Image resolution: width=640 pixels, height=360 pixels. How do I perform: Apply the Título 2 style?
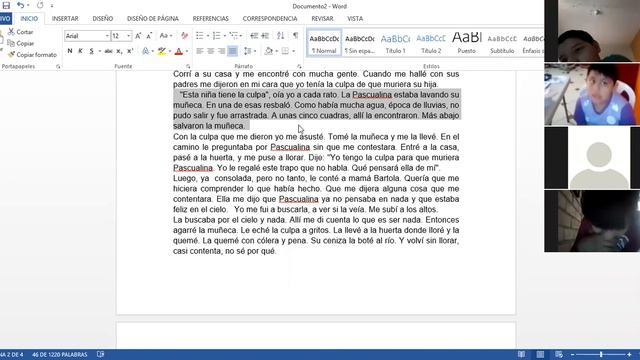pyautogui.click(x=431, y=43)
